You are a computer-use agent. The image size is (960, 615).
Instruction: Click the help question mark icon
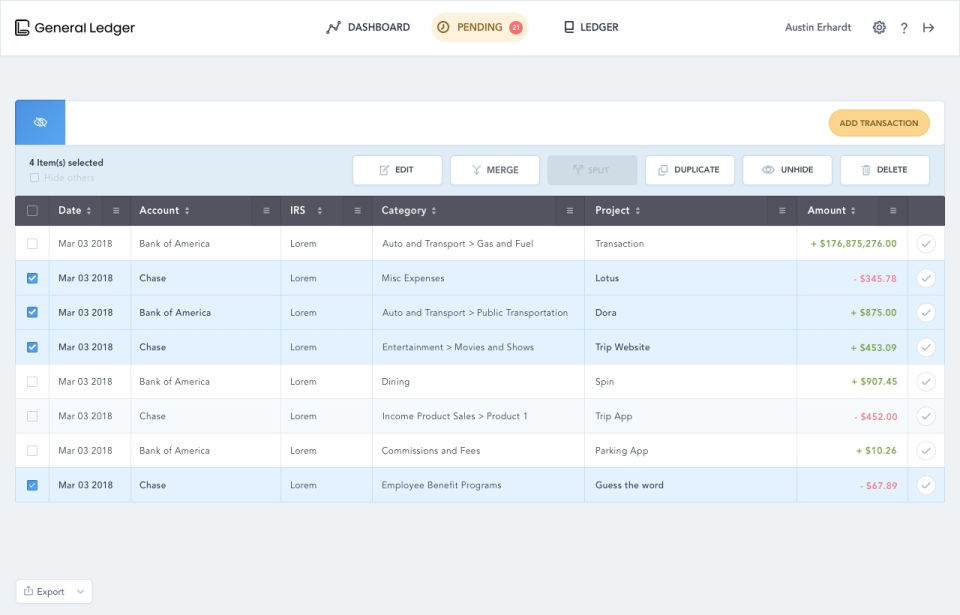click(x=904, y=28)
